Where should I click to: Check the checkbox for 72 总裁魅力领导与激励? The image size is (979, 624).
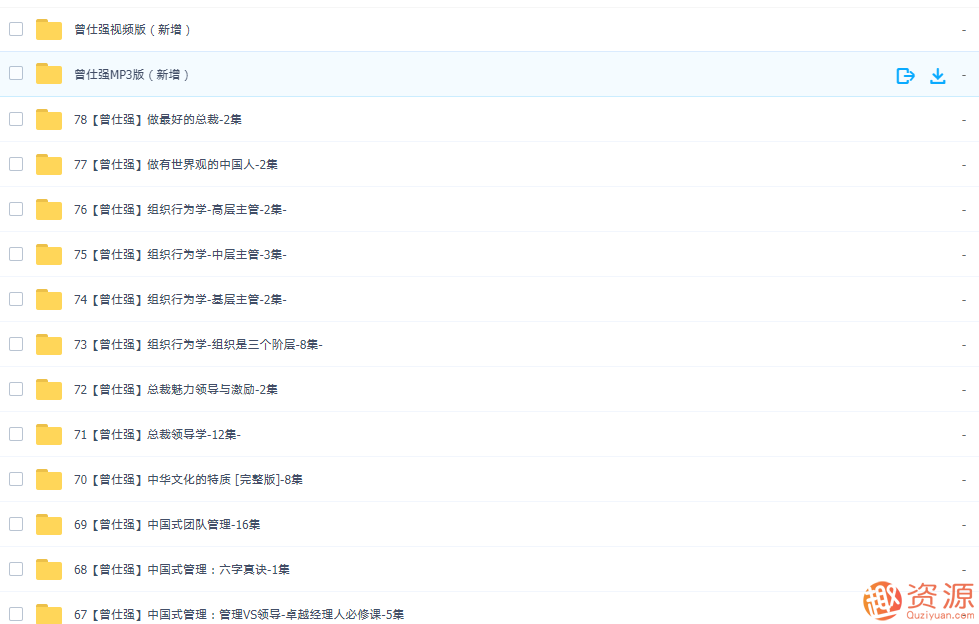tap(15, 389)
